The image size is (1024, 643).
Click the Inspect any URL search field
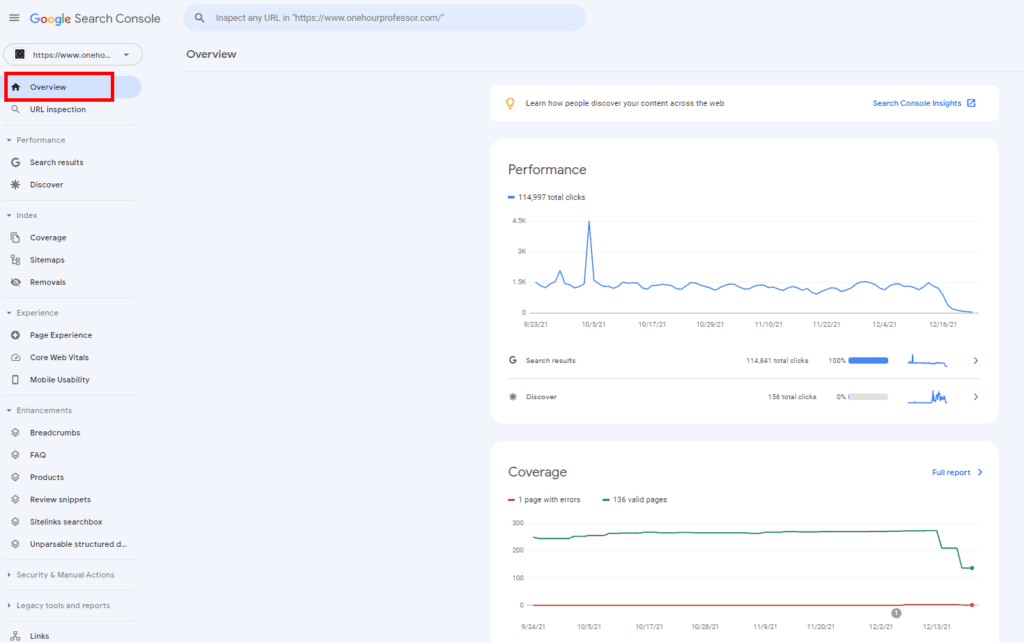385,18
